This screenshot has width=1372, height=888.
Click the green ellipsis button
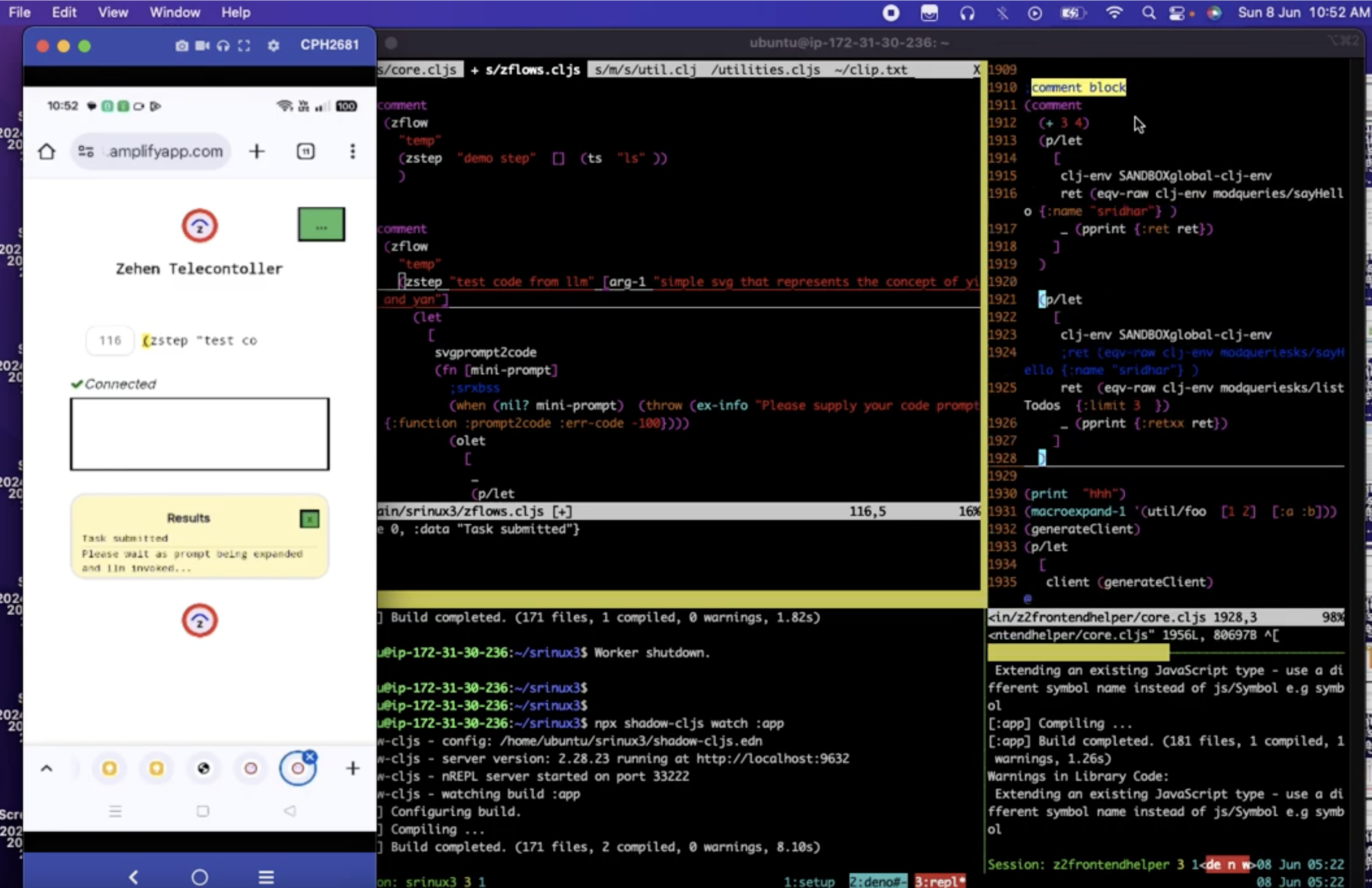pyautogui.click(x=321, y=225)
